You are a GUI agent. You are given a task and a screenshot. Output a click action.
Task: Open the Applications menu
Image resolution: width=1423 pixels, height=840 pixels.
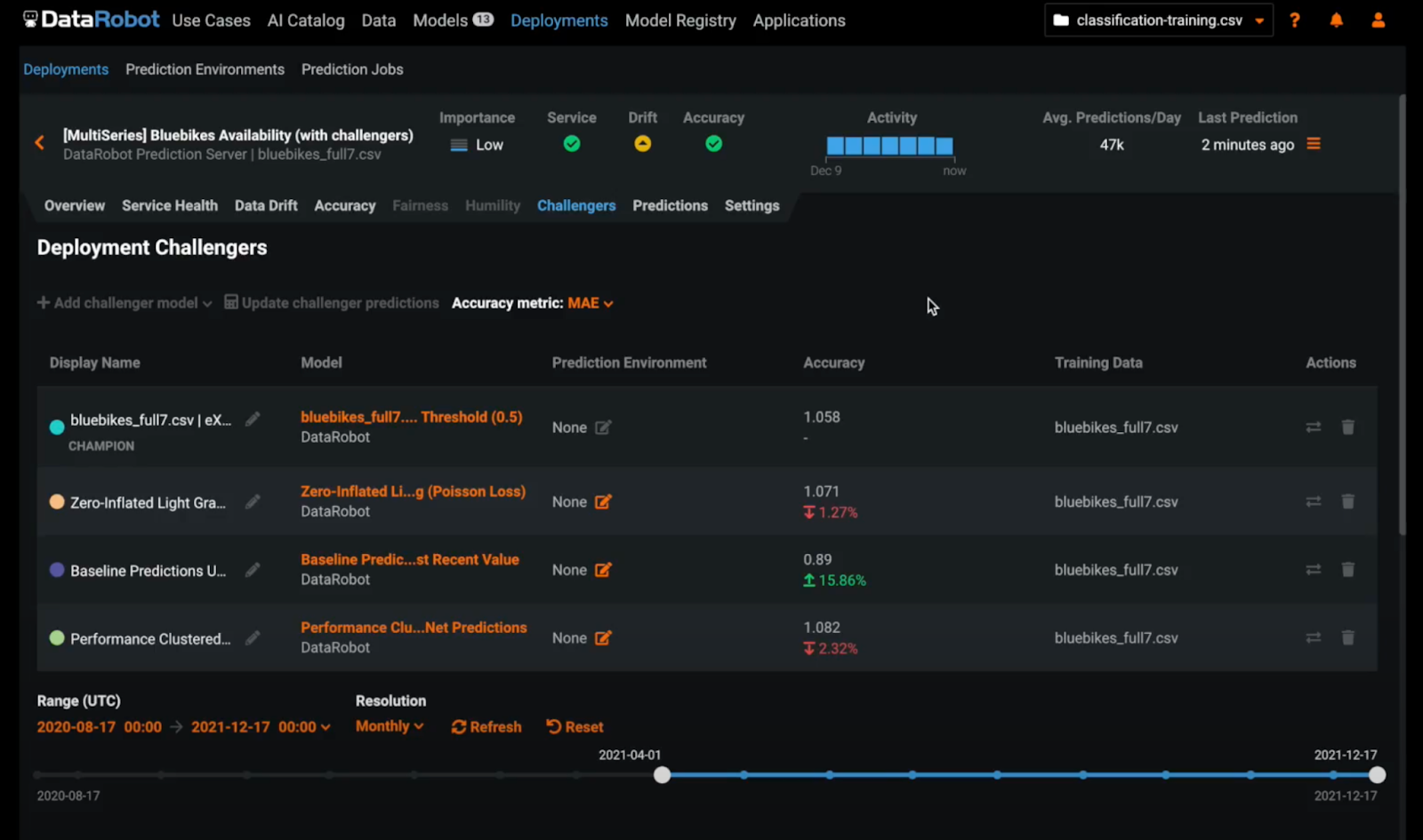799,20
